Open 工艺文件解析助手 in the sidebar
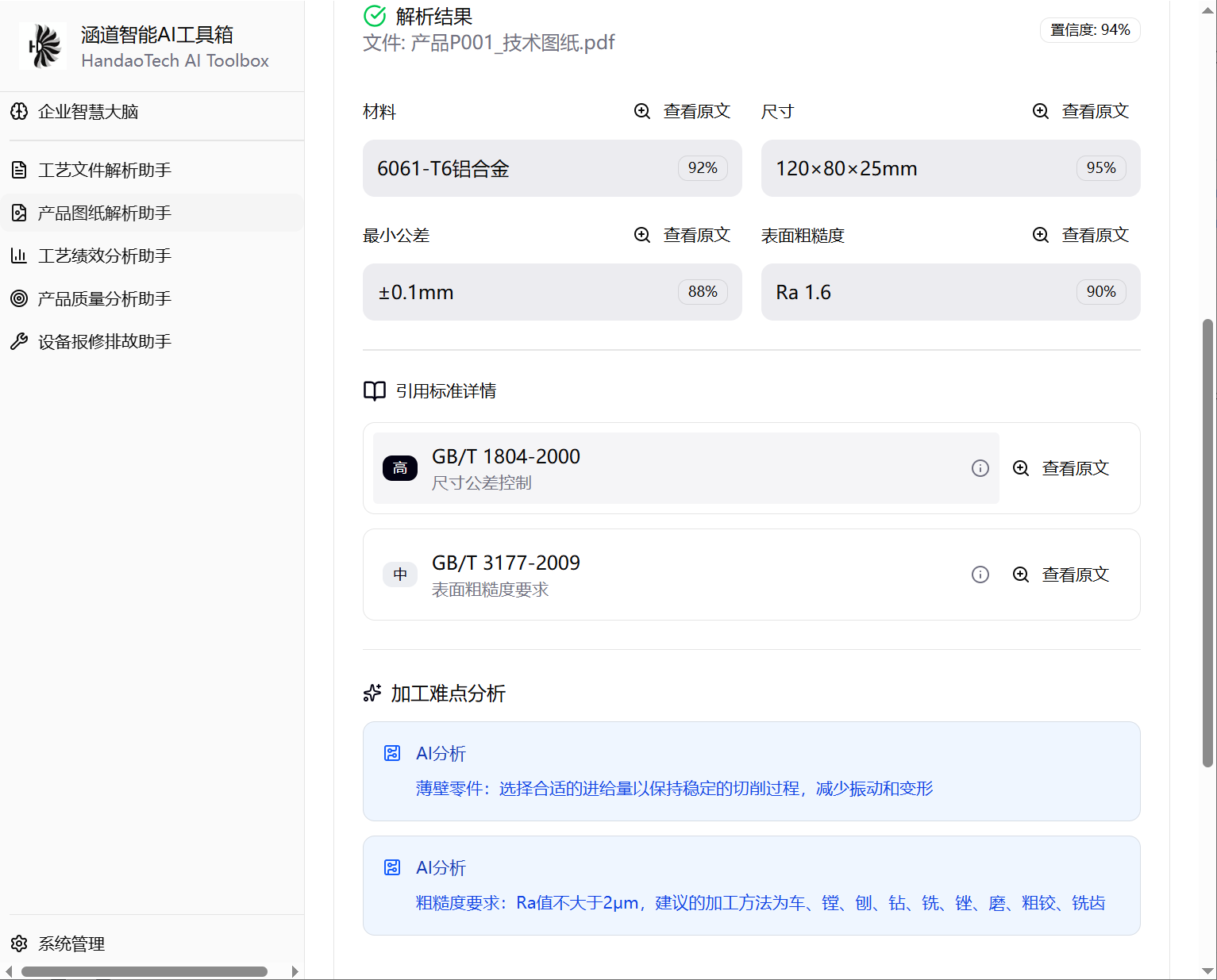 [104, 170]
